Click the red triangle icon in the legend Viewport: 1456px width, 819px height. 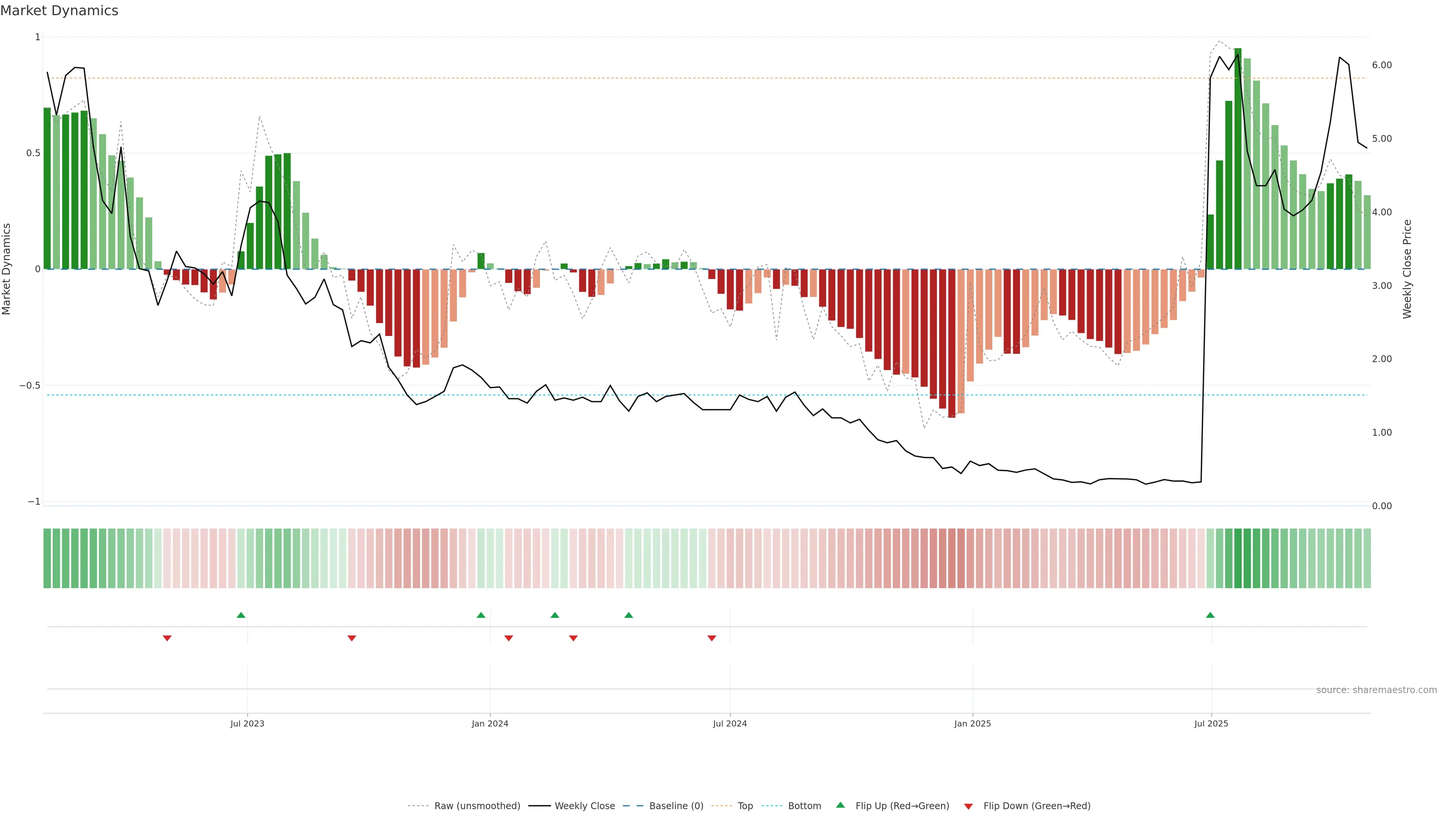pos(968,806)
